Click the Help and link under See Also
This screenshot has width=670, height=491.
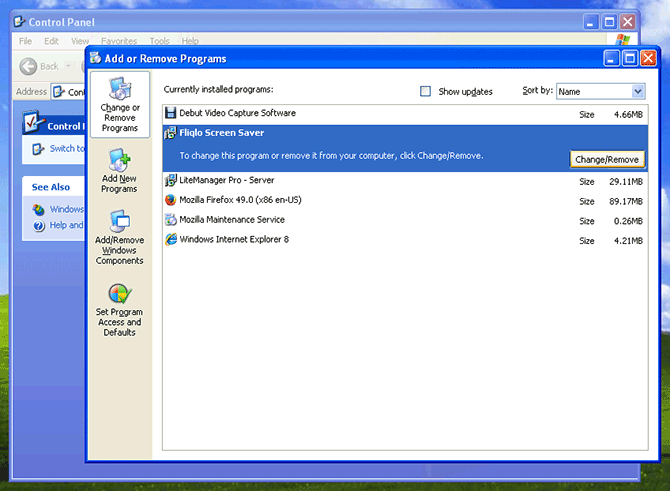point(66,225)
